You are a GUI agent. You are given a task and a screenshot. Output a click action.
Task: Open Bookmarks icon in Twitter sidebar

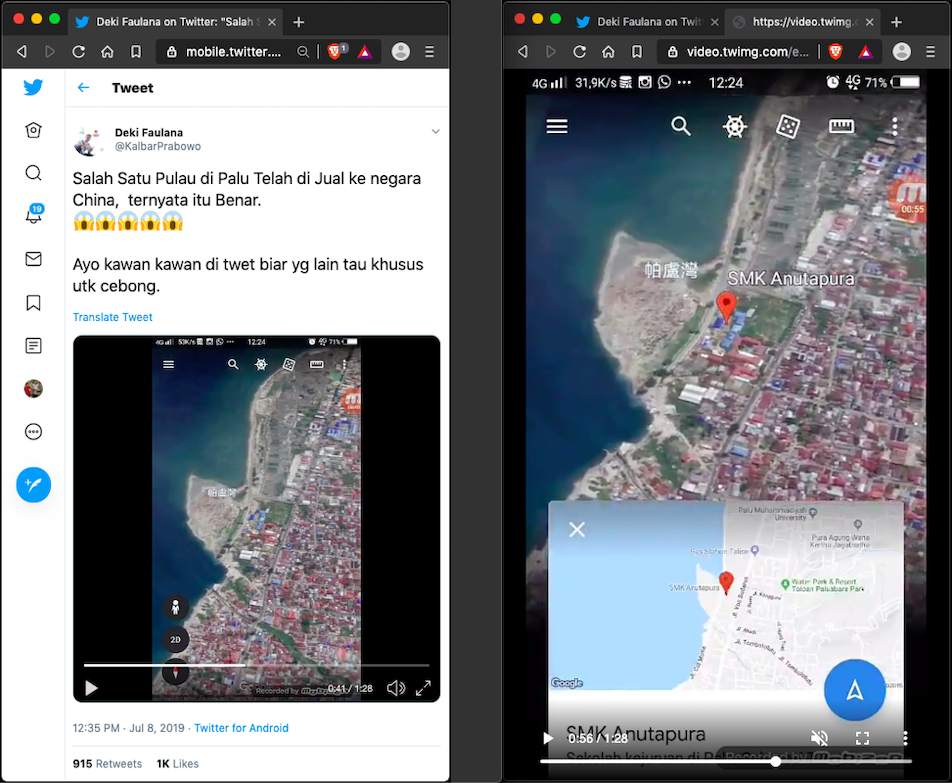click(33, 303)
